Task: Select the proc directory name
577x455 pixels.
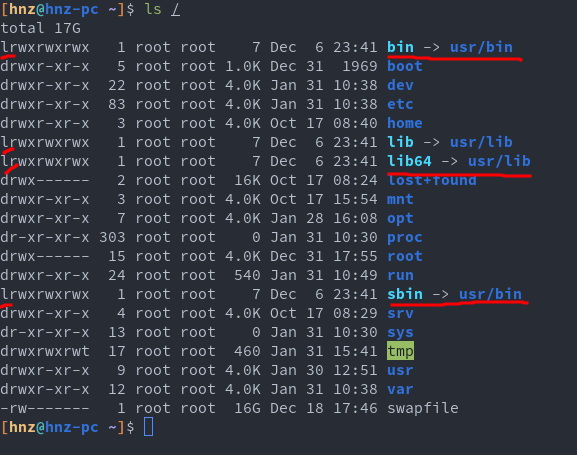Action: pos(405,238)
